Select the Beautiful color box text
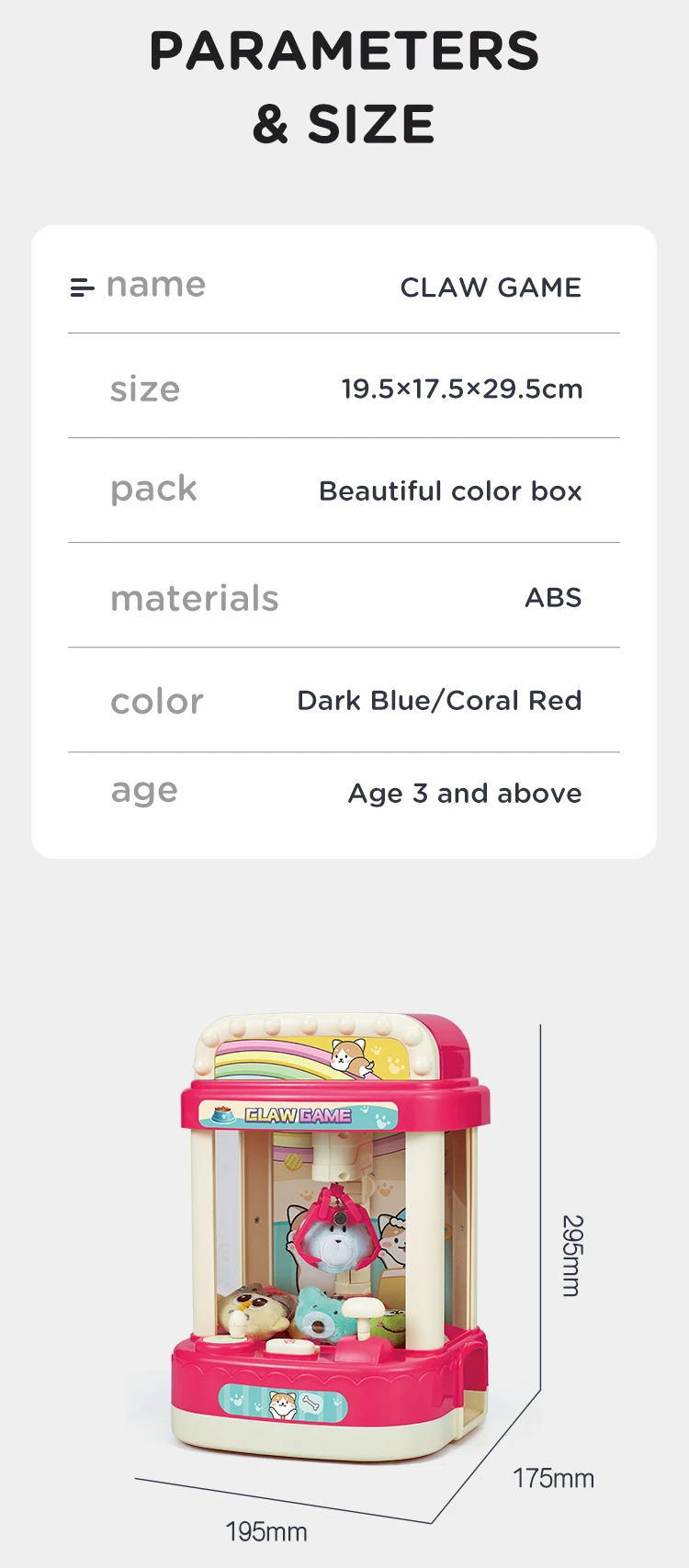This screenshot has width=689, height=1568. tap(450, 491)
